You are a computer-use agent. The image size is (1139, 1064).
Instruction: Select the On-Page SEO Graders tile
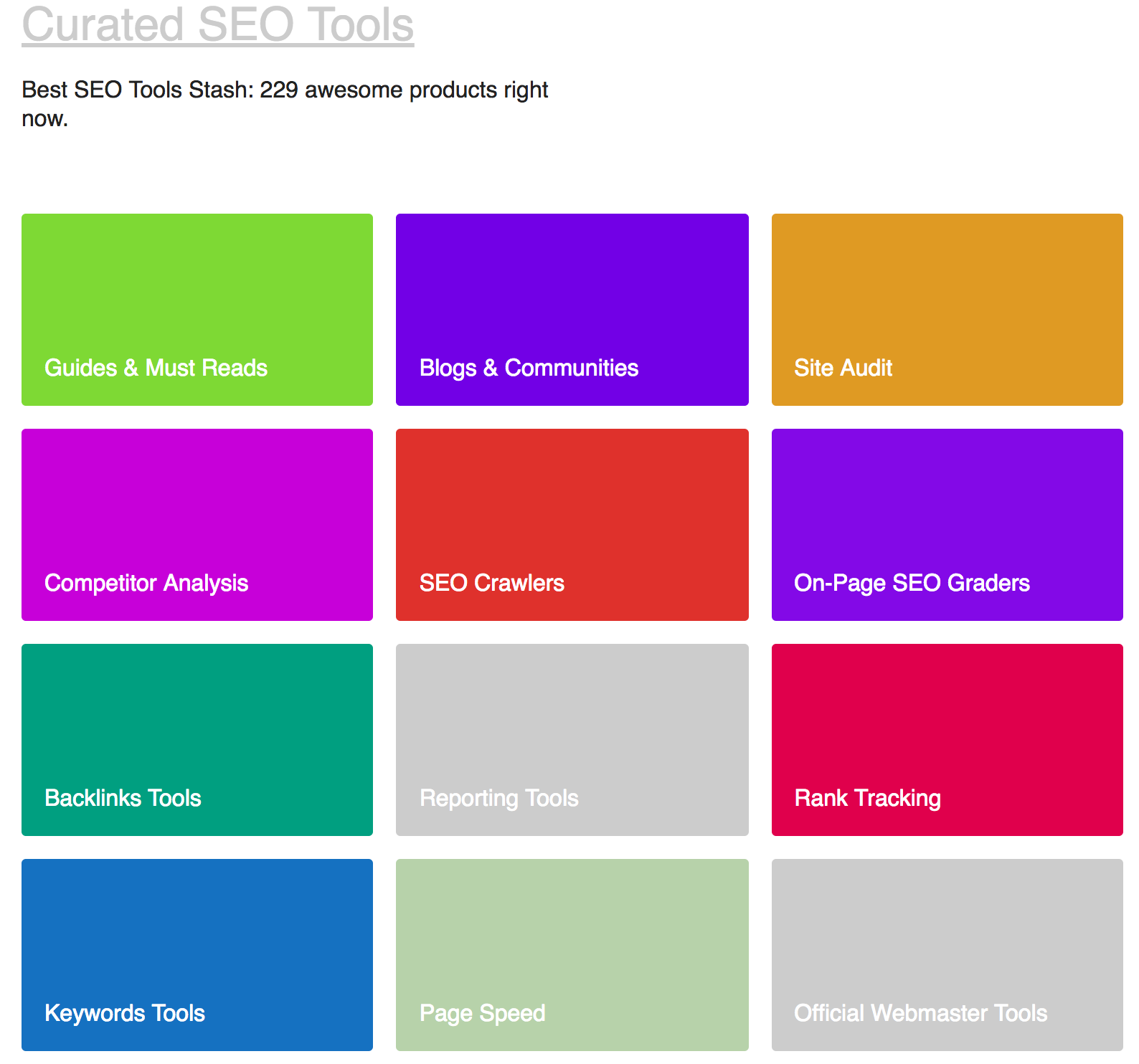click(947, 525)
